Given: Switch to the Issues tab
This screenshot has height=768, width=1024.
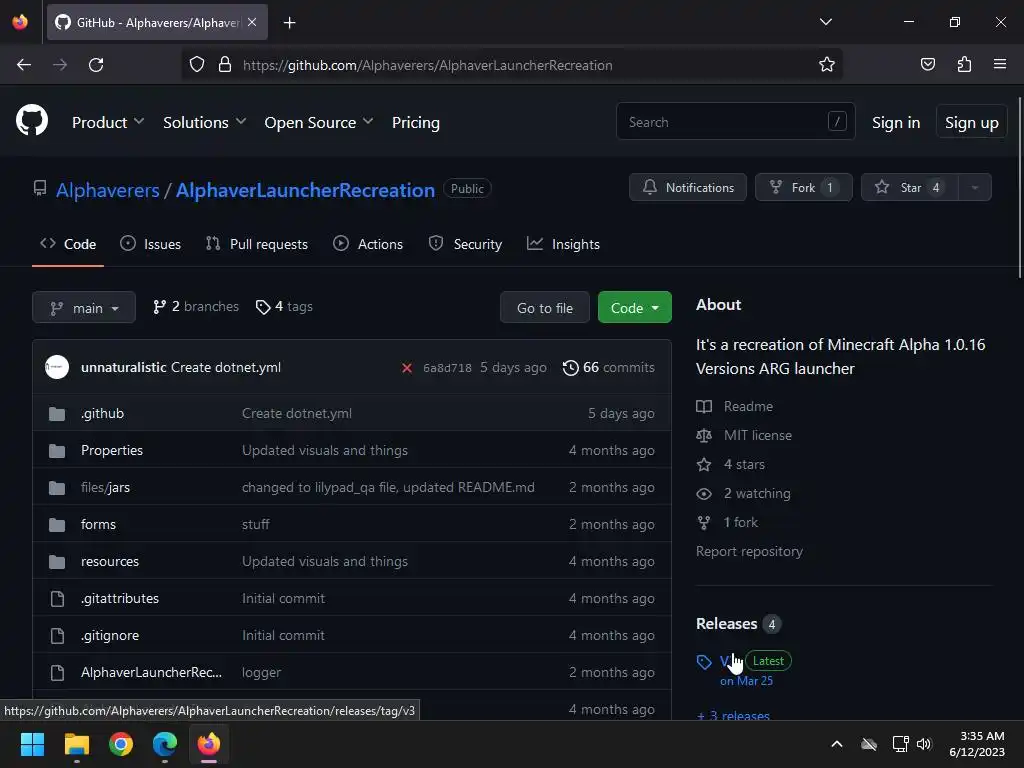Looking at the screenshot, I should pyautogui.click(x=150, y=244).
